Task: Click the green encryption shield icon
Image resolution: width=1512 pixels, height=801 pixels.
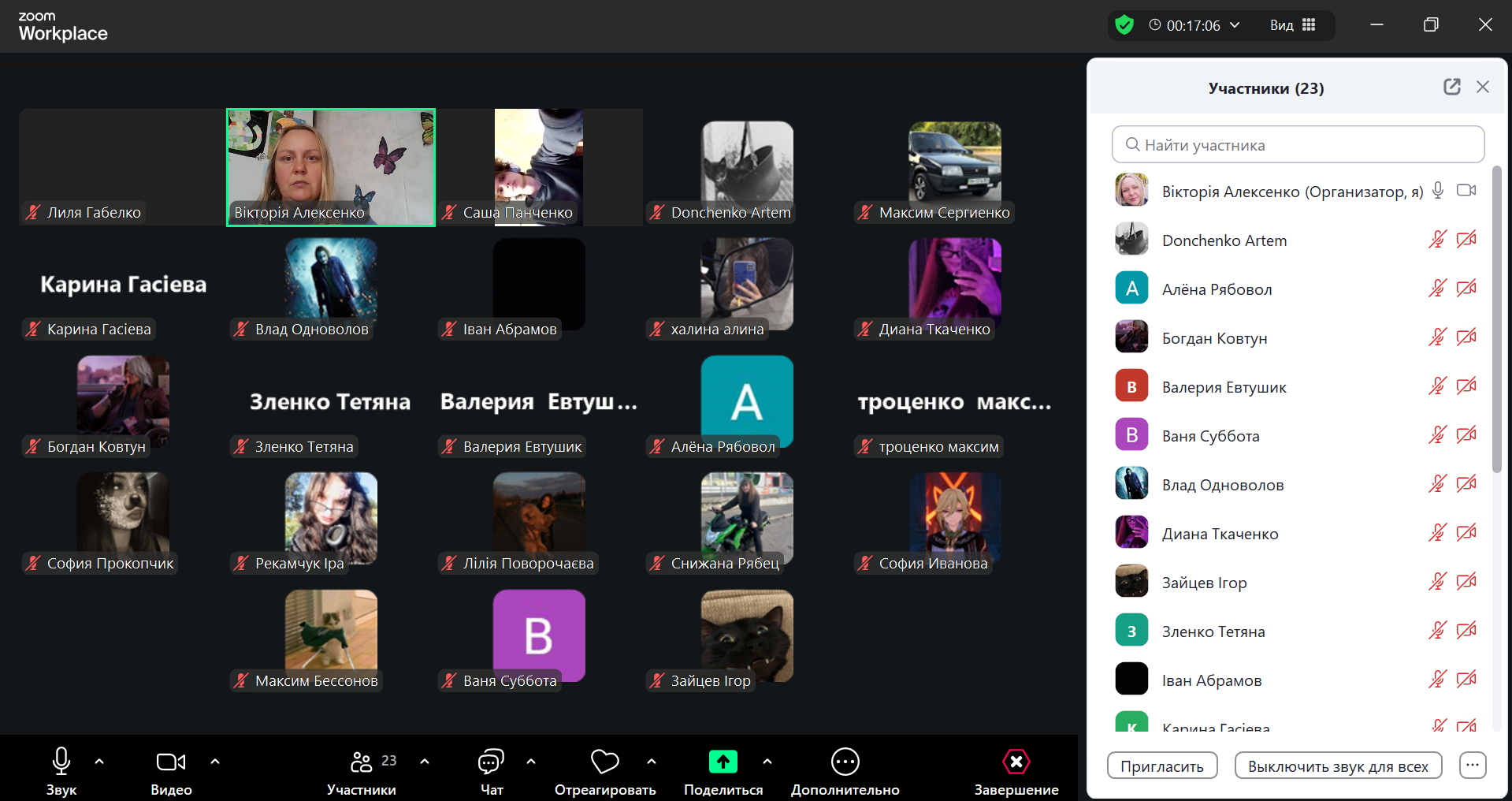Action: tap(1124, 25)
